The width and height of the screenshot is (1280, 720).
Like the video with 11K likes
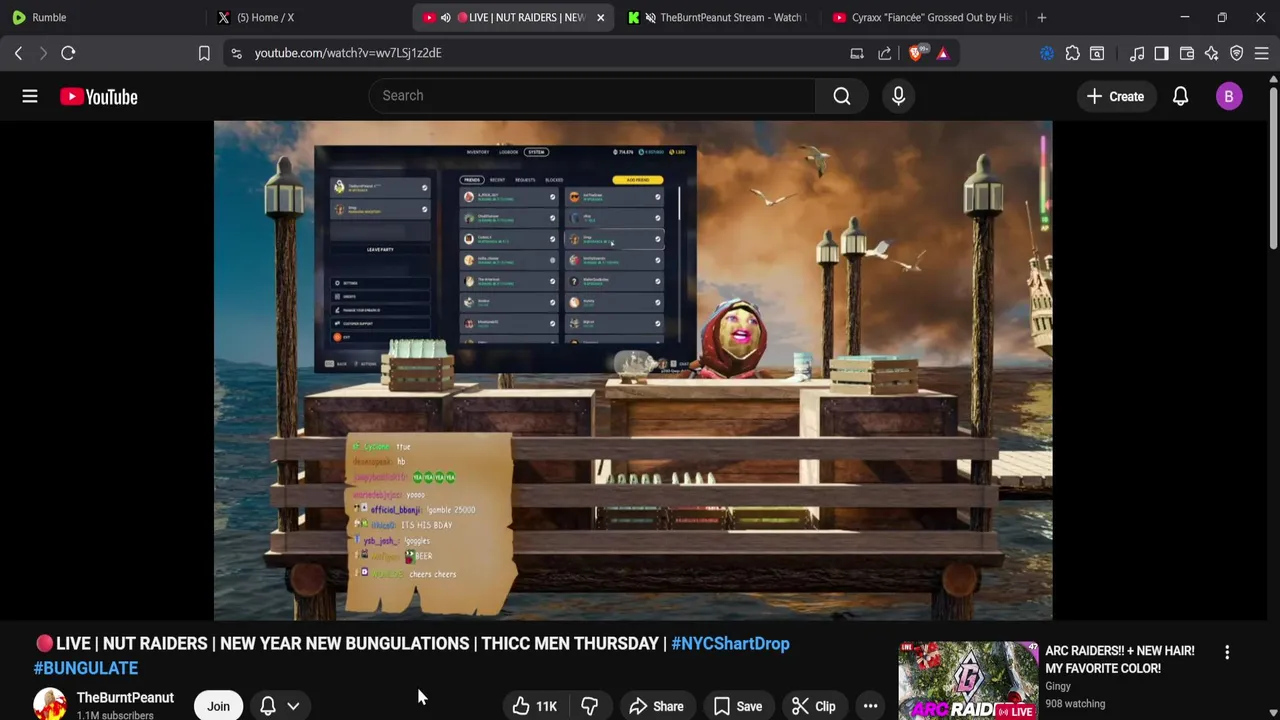[x=535, y=706]
